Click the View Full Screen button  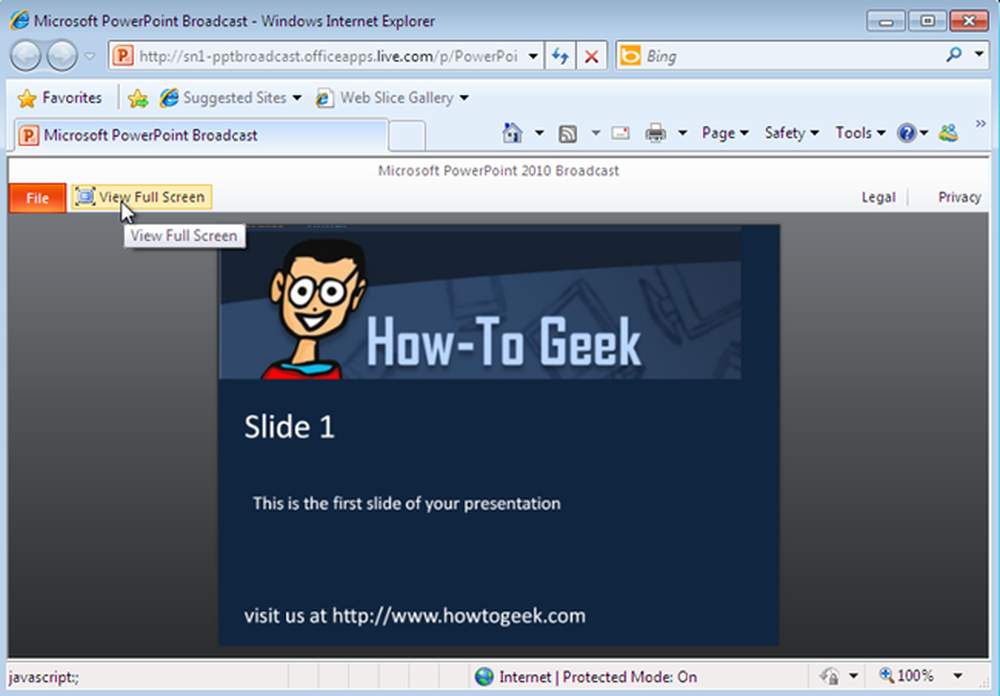142,197
